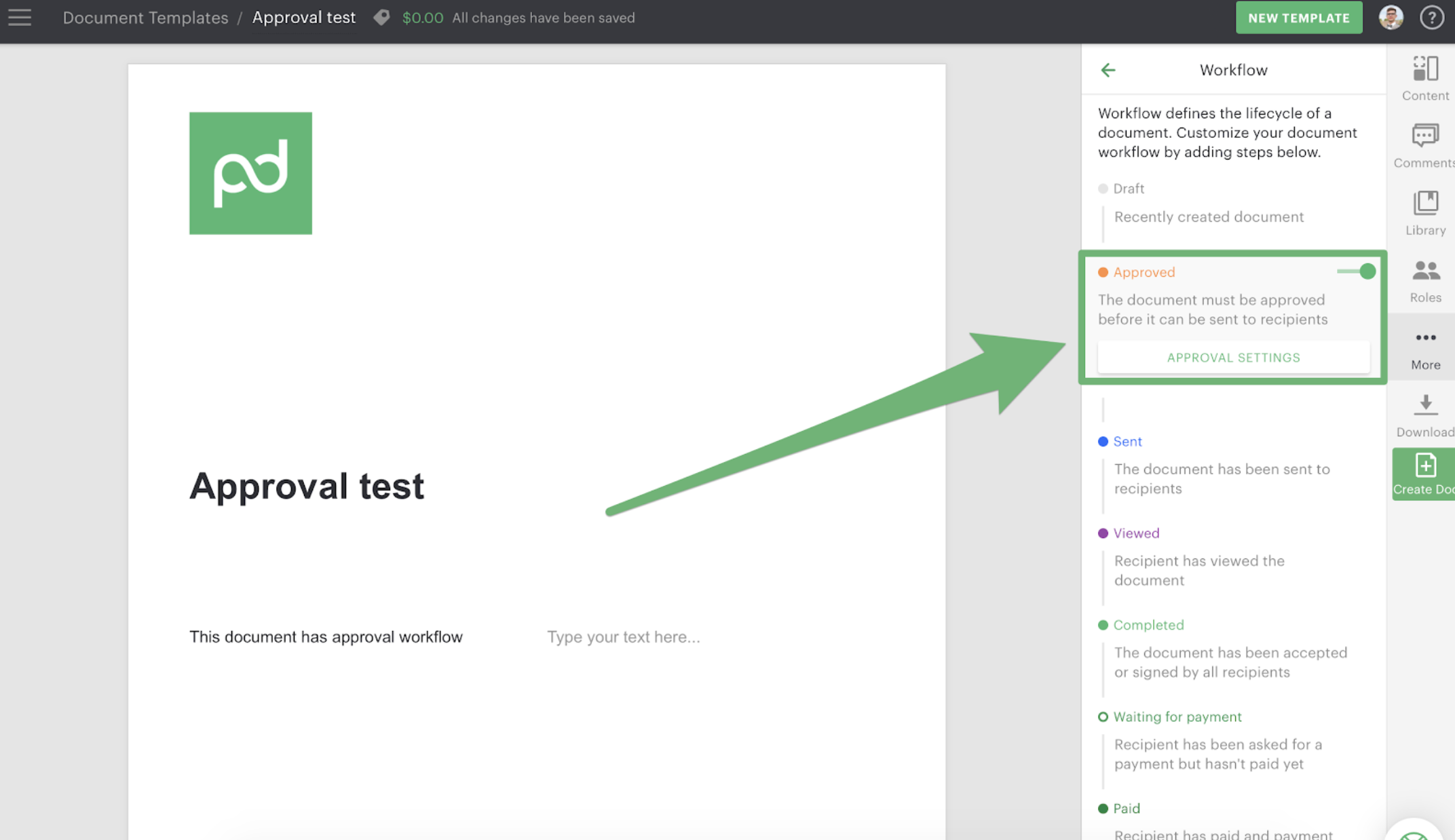The height and width of the screenshot is (840, 1455).
Task: Click the Approval test document heading
Action: (x=307, y=486)
